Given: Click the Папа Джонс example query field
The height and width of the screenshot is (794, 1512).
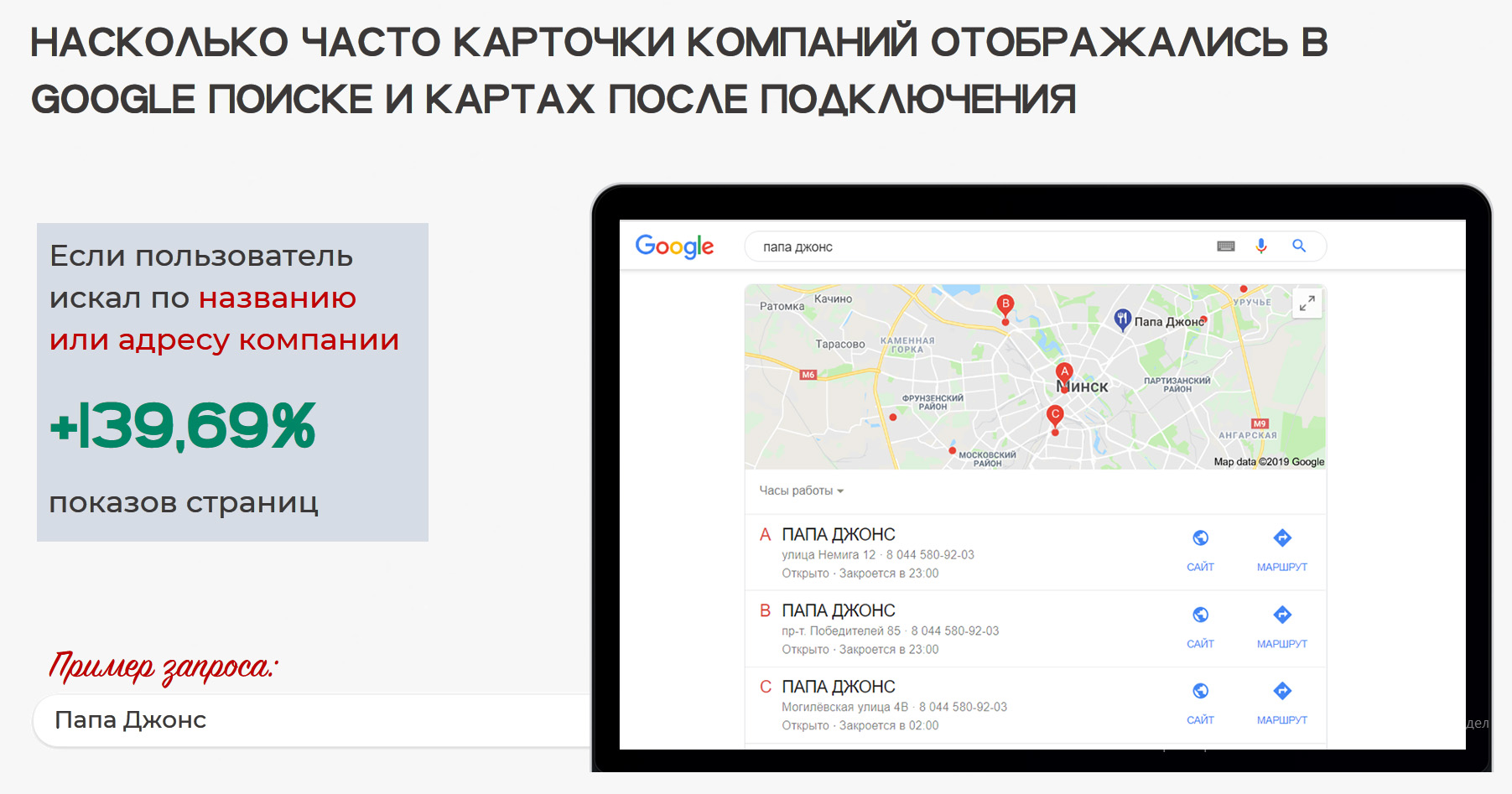Looking at the screenshot, I should (x=312, y=720).
